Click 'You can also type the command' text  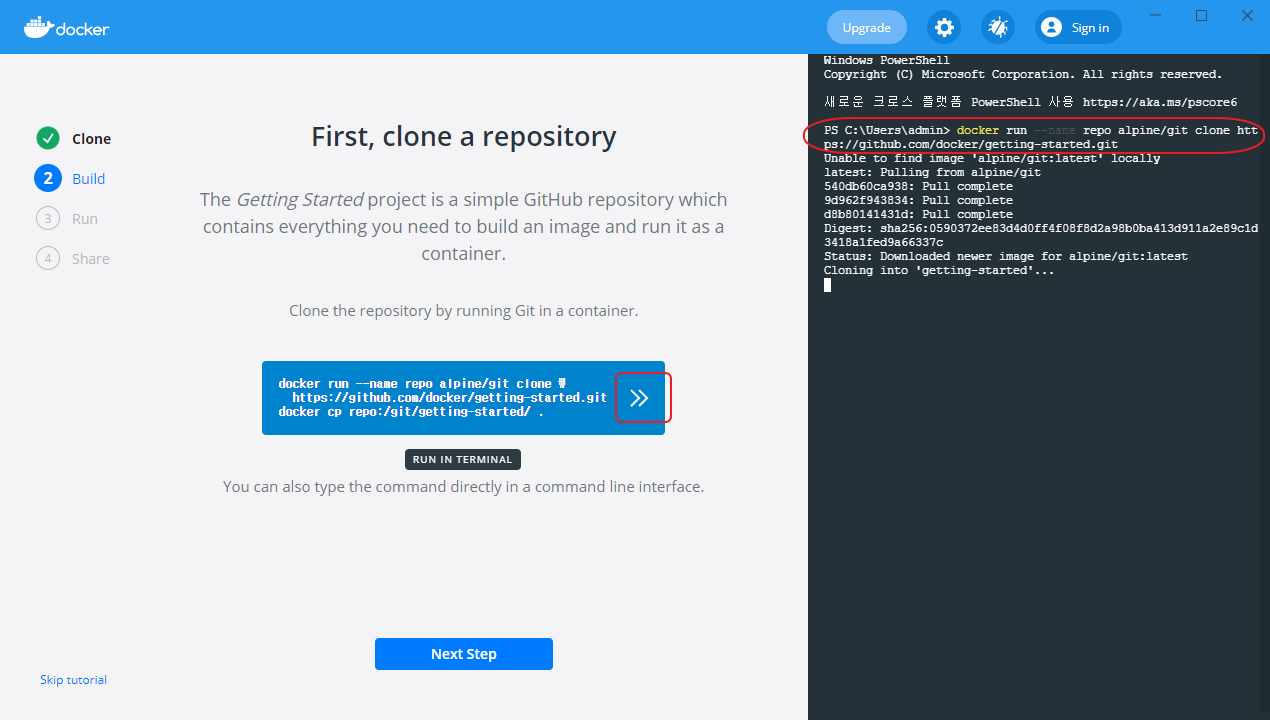tap(464, 487)
